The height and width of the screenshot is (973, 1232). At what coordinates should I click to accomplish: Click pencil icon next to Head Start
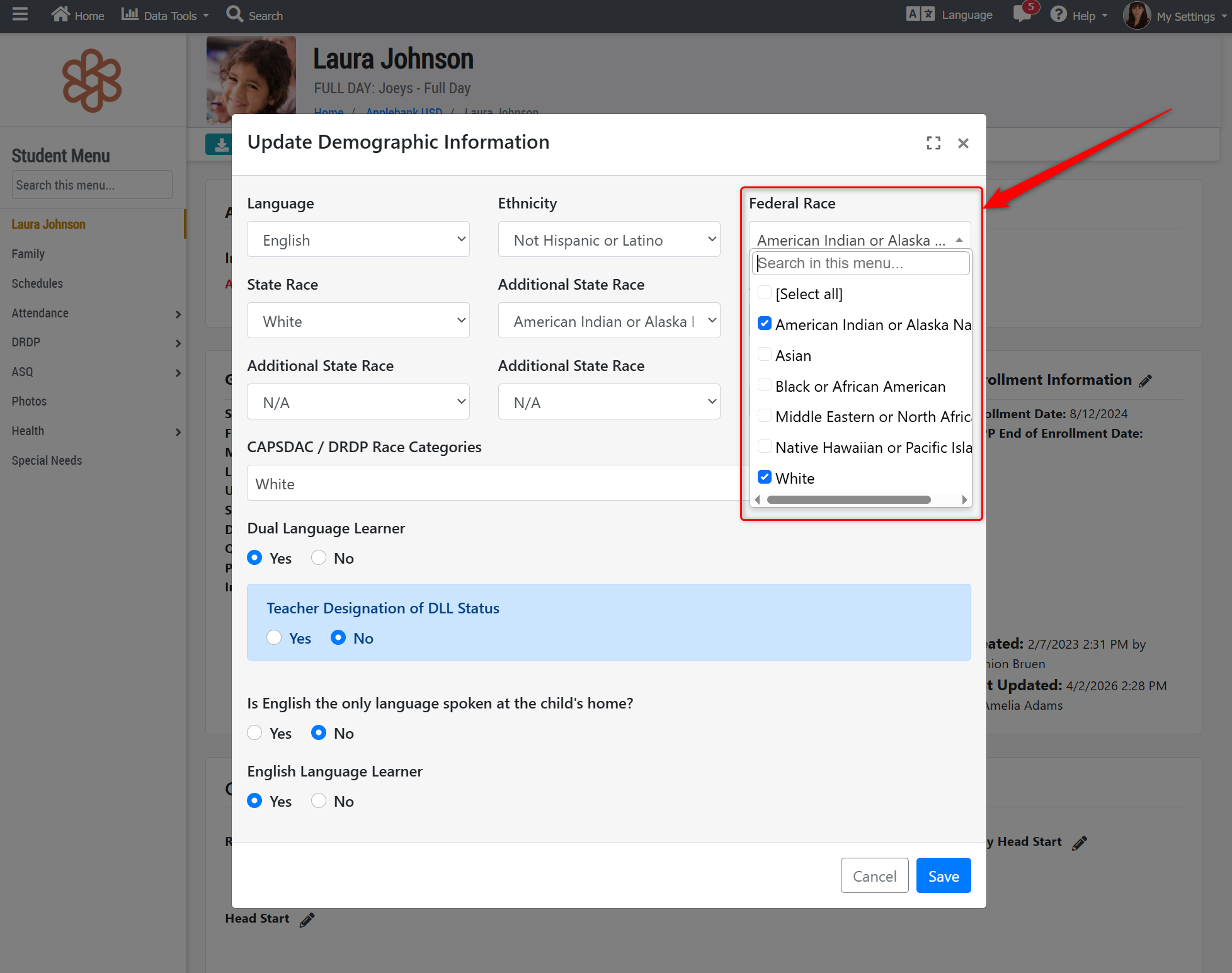[307, 919]
